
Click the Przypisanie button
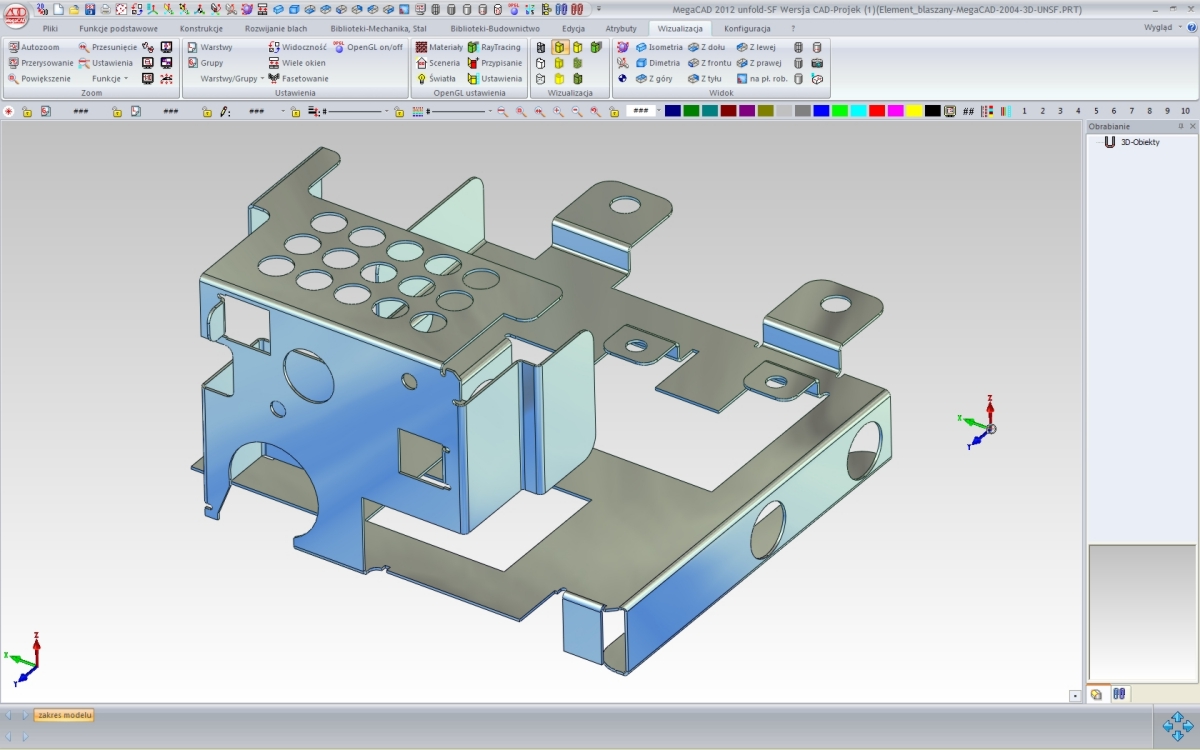(x=498, y=62)
